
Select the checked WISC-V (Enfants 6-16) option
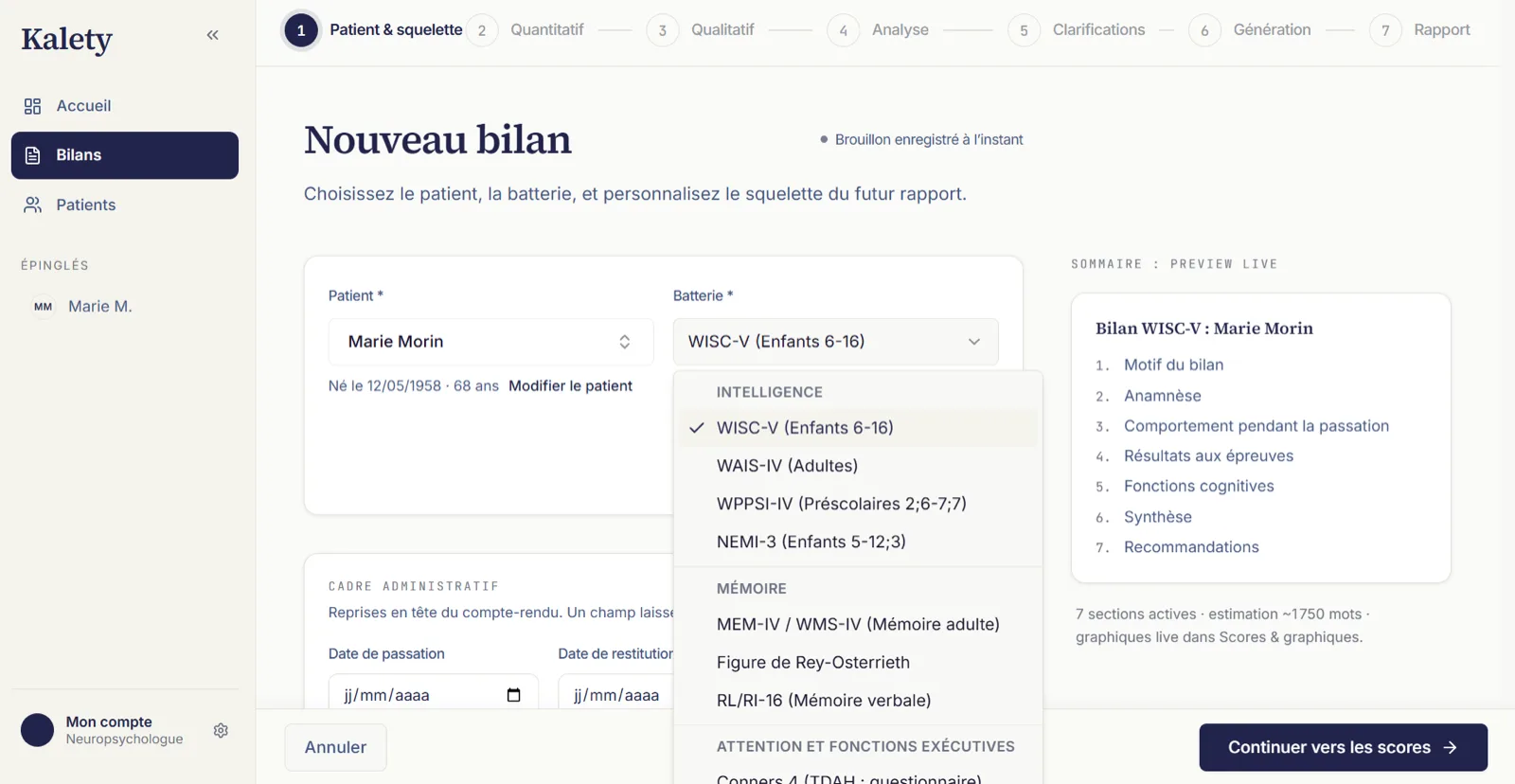pos(858,428)
